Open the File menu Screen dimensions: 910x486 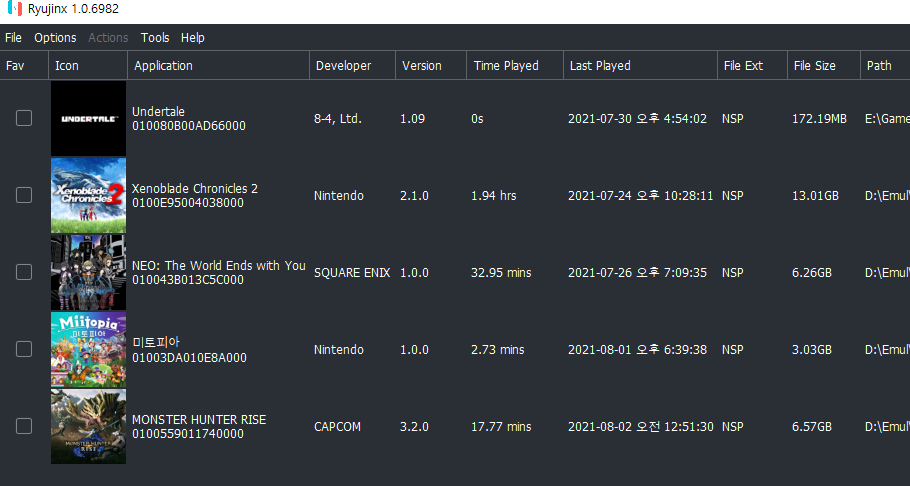click(13, 38)
